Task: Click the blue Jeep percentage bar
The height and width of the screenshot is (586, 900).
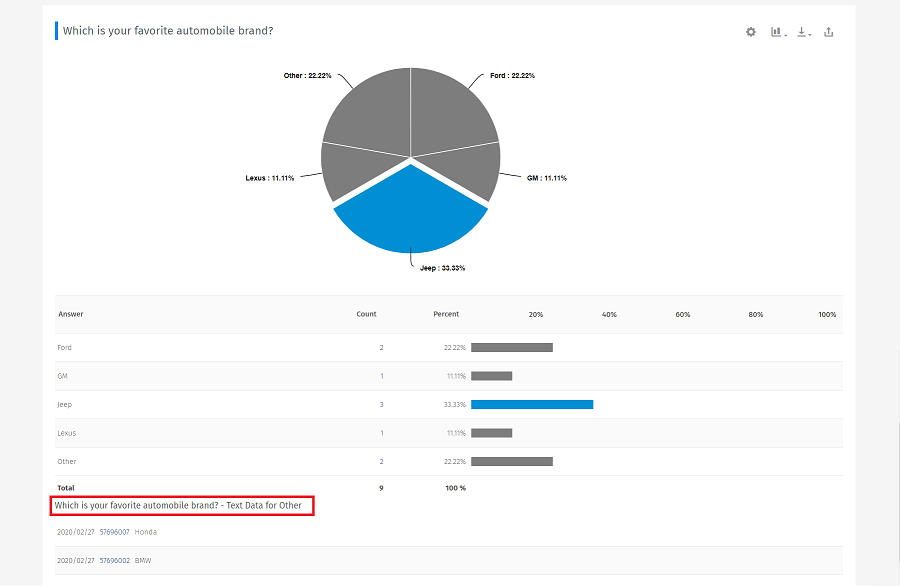Action: coord(533,404)
